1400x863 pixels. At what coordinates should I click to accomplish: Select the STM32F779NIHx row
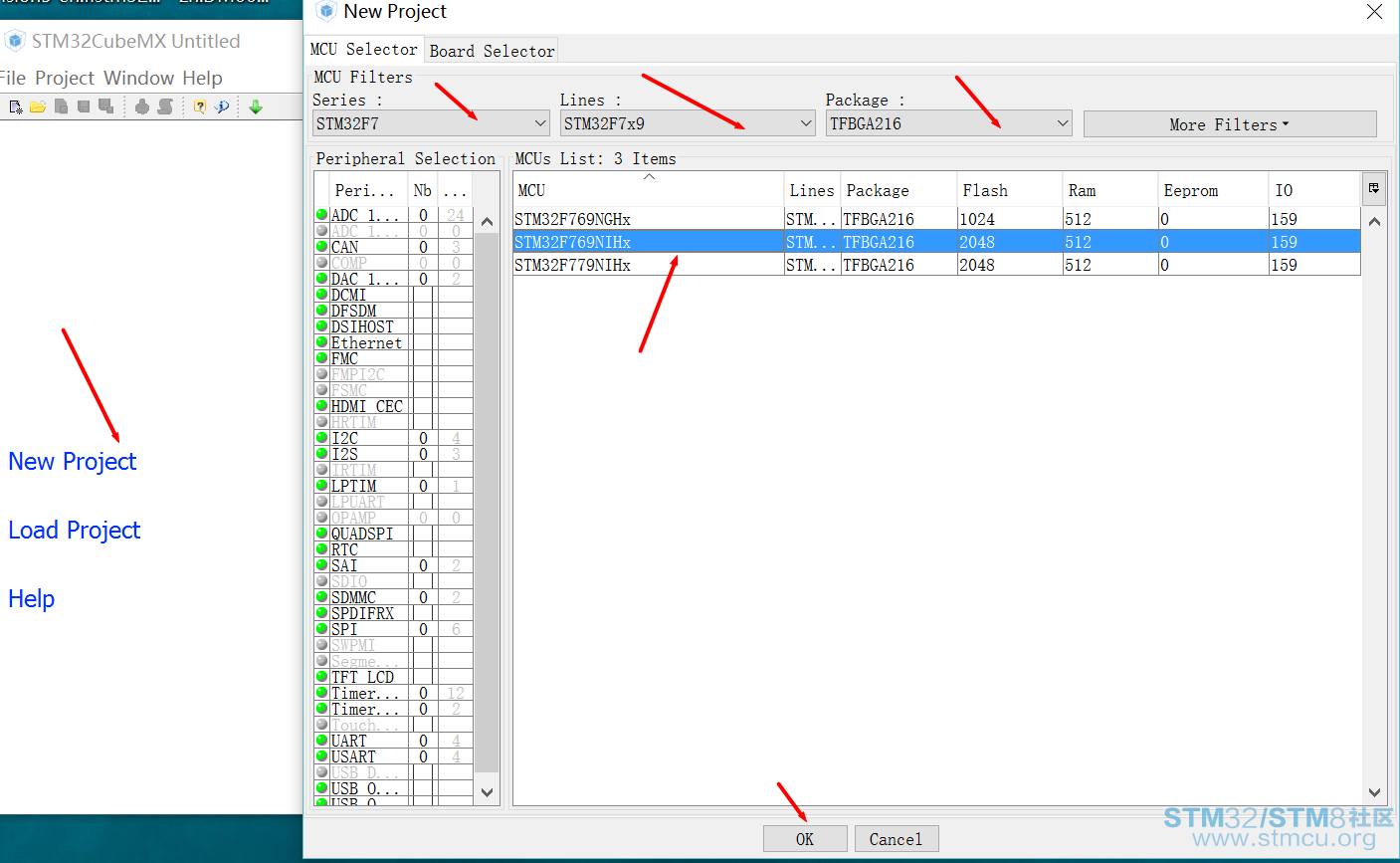click(x=936, y=265)
